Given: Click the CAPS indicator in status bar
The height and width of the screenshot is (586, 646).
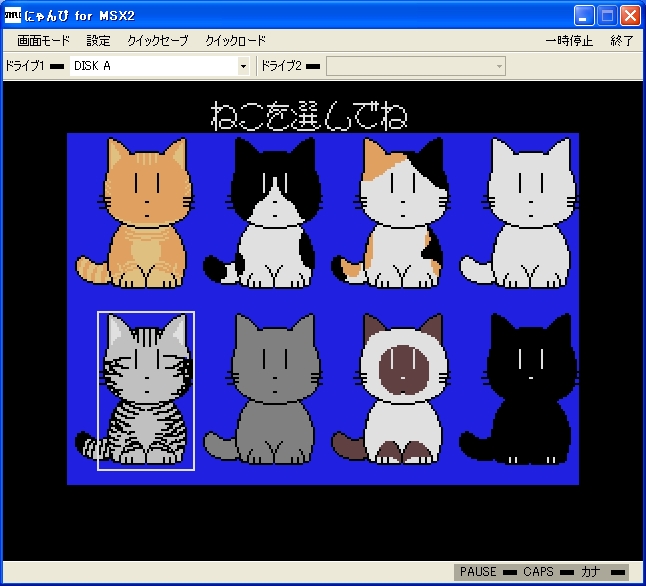Looking at the screenshot, I should [538, 572].
